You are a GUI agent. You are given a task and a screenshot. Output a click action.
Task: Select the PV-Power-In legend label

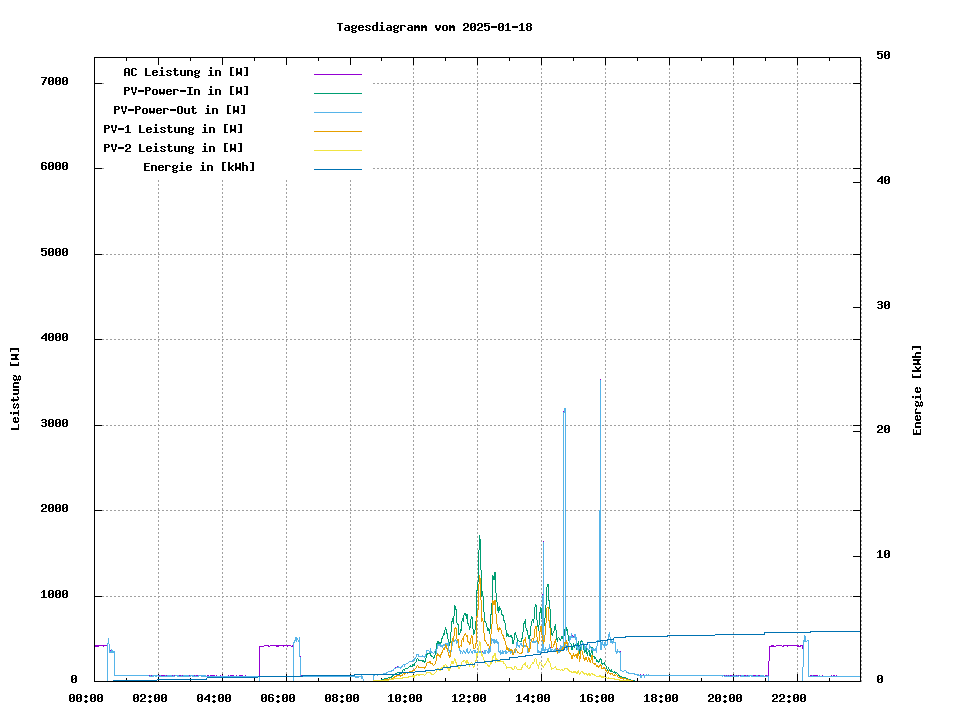click(193, 91)
